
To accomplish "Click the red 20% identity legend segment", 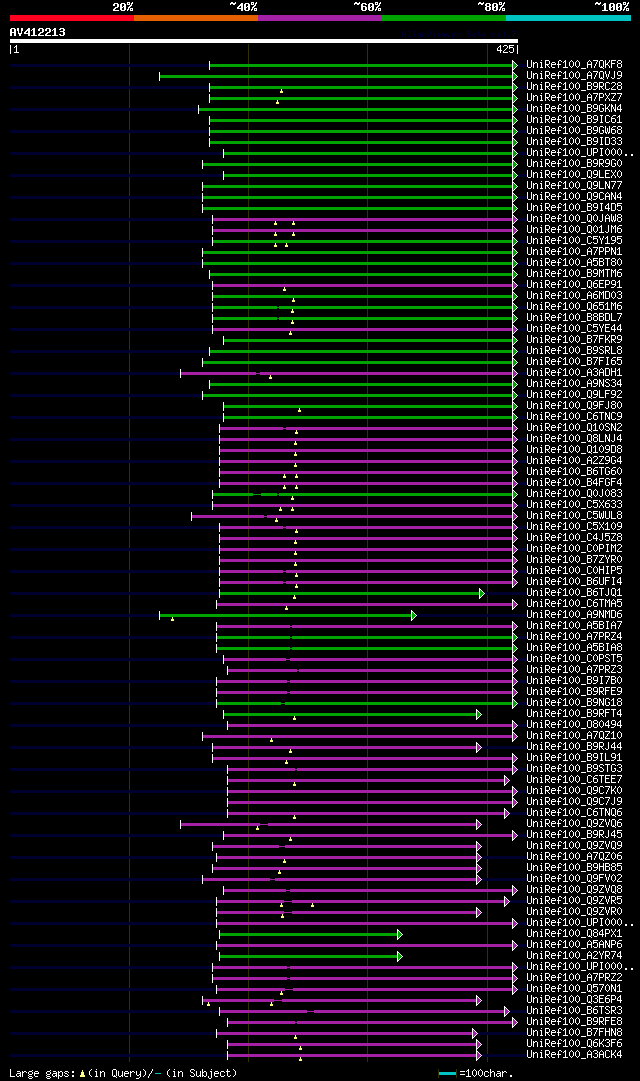I will [72, 18].
